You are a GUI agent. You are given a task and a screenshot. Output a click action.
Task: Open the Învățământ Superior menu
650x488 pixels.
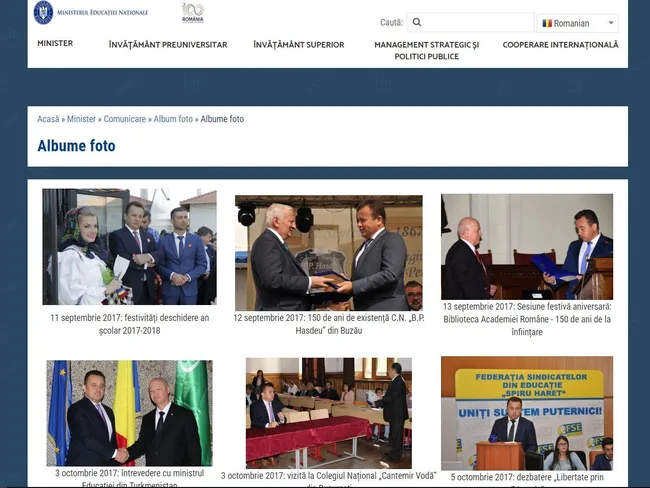(299, 44)
